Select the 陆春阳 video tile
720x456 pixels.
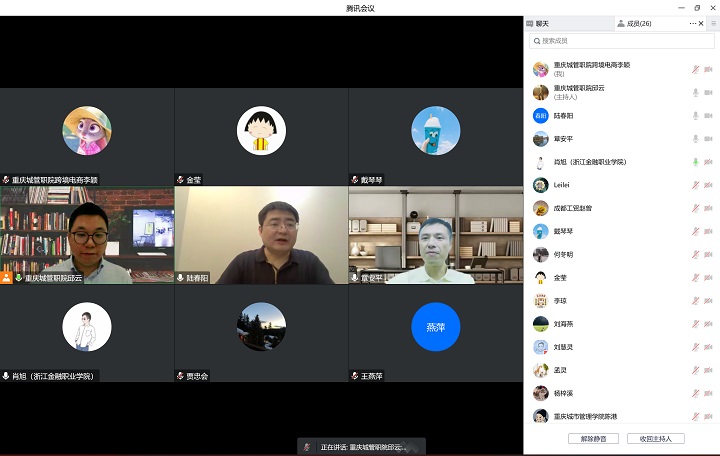[x=261, y=235]
